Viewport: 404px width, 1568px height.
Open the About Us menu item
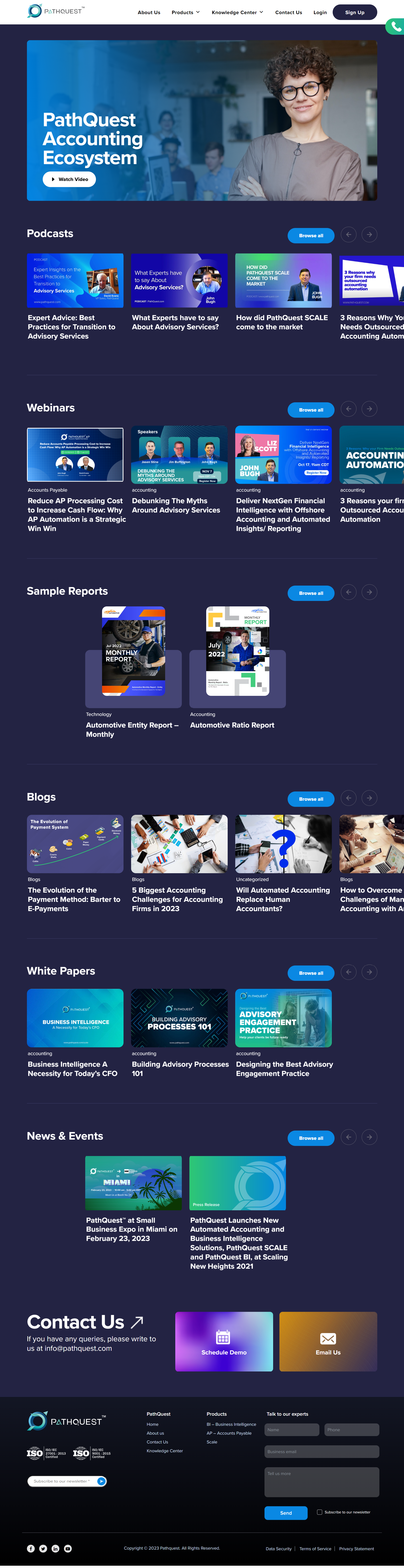pos(149,12)
